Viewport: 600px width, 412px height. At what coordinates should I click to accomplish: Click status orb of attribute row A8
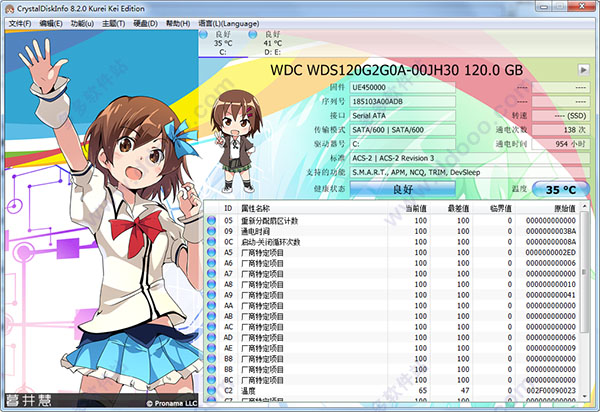(x=211, y=284)
